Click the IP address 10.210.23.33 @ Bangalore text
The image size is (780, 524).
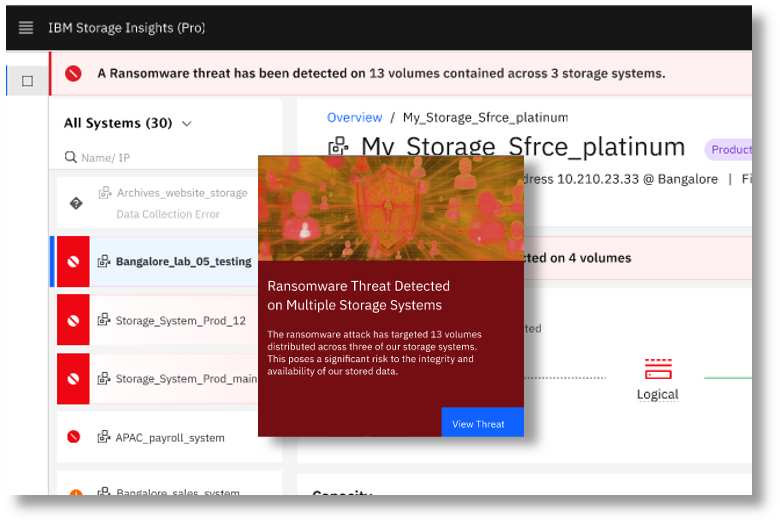click(637, 179)
